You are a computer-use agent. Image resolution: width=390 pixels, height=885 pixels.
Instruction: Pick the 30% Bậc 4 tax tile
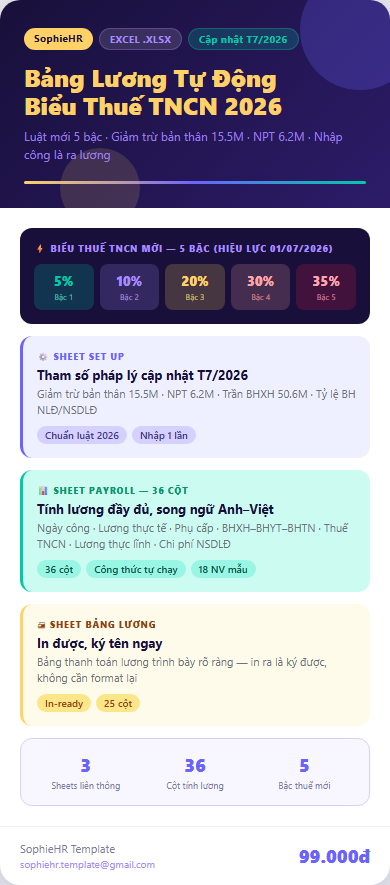[x=260, y=287]
